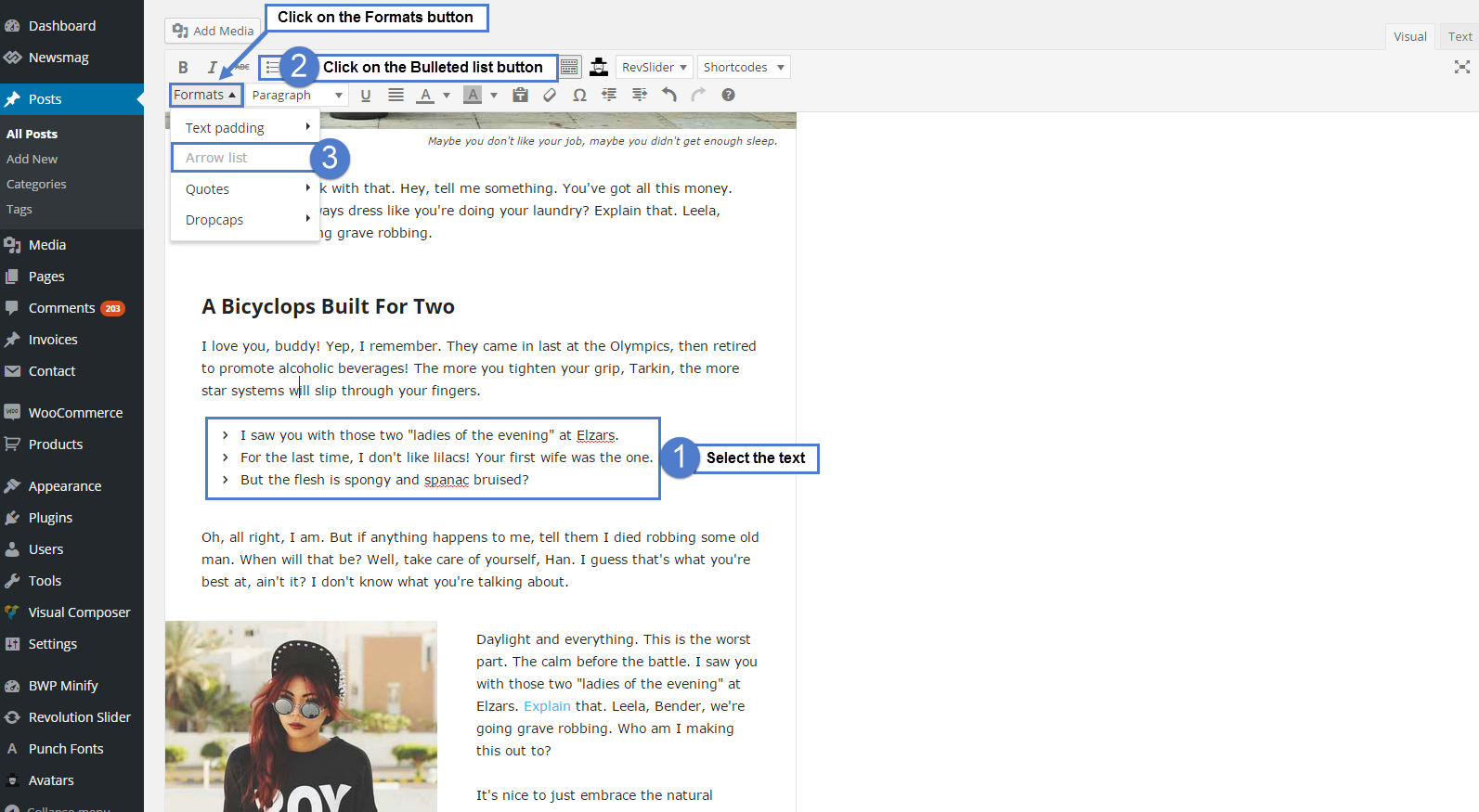This screenshot has height=812, width=1479.
Task: Open the Appearance menu
Action: pyautogui.click(x=71, y=486)
